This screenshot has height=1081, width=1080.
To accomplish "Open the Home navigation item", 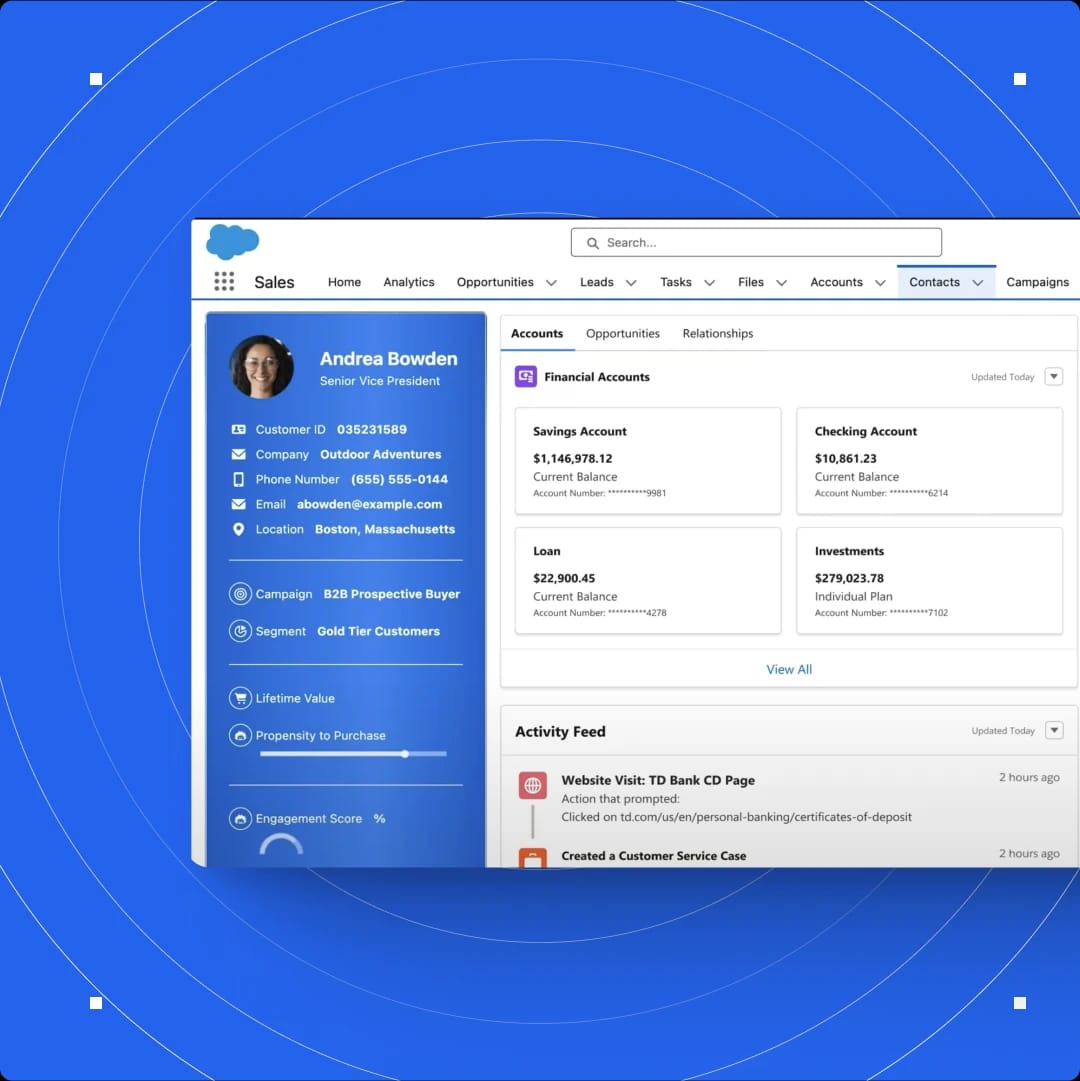I will (344, 282).
